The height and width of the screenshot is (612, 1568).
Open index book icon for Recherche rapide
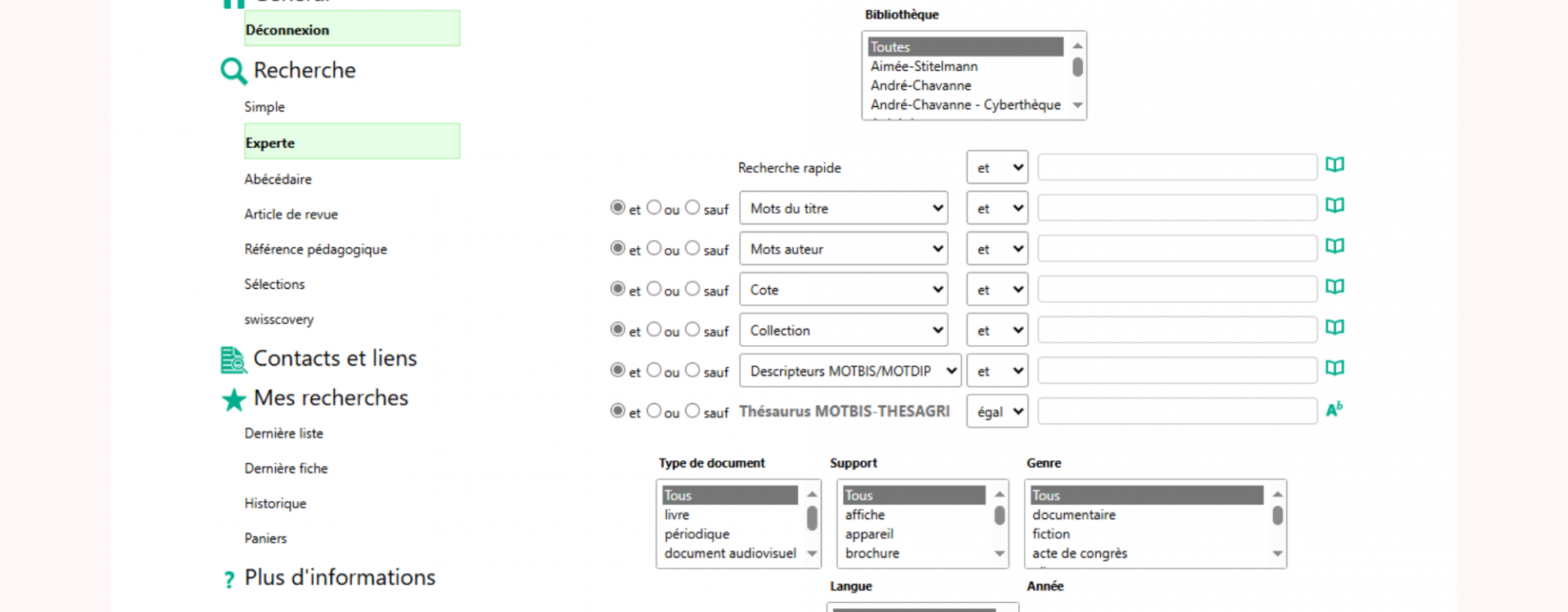pyautogui.click(x=1334, y=165)
